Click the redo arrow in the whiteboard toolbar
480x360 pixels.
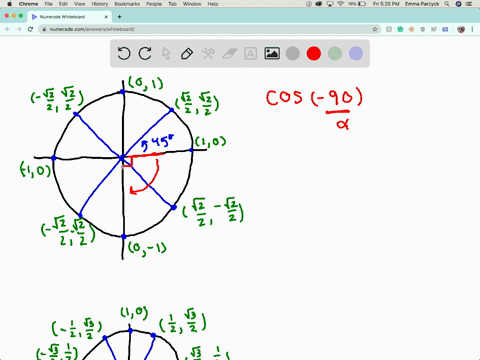pyautogui.click(x=145, y=53)
